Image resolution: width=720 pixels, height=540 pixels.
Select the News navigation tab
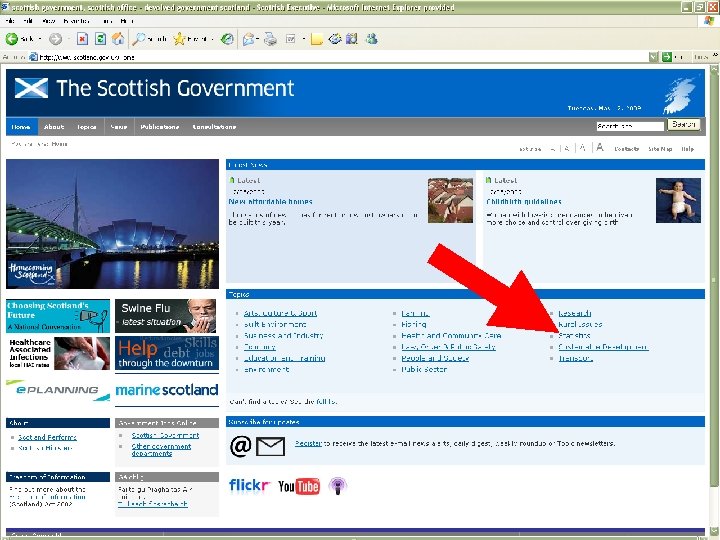(119, 127)
